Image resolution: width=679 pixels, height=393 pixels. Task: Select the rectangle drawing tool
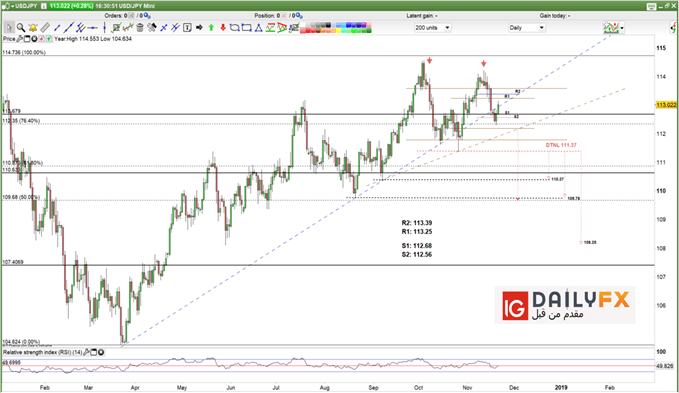tap(246, 28)
